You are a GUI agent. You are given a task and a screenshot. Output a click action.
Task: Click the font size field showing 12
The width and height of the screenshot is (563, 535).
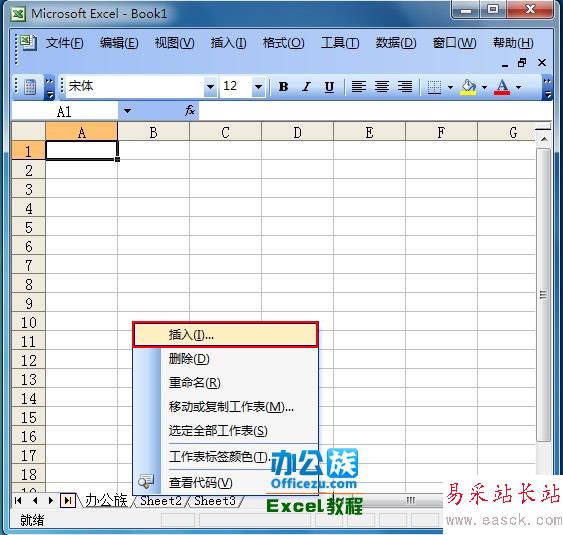click(236, 87)
